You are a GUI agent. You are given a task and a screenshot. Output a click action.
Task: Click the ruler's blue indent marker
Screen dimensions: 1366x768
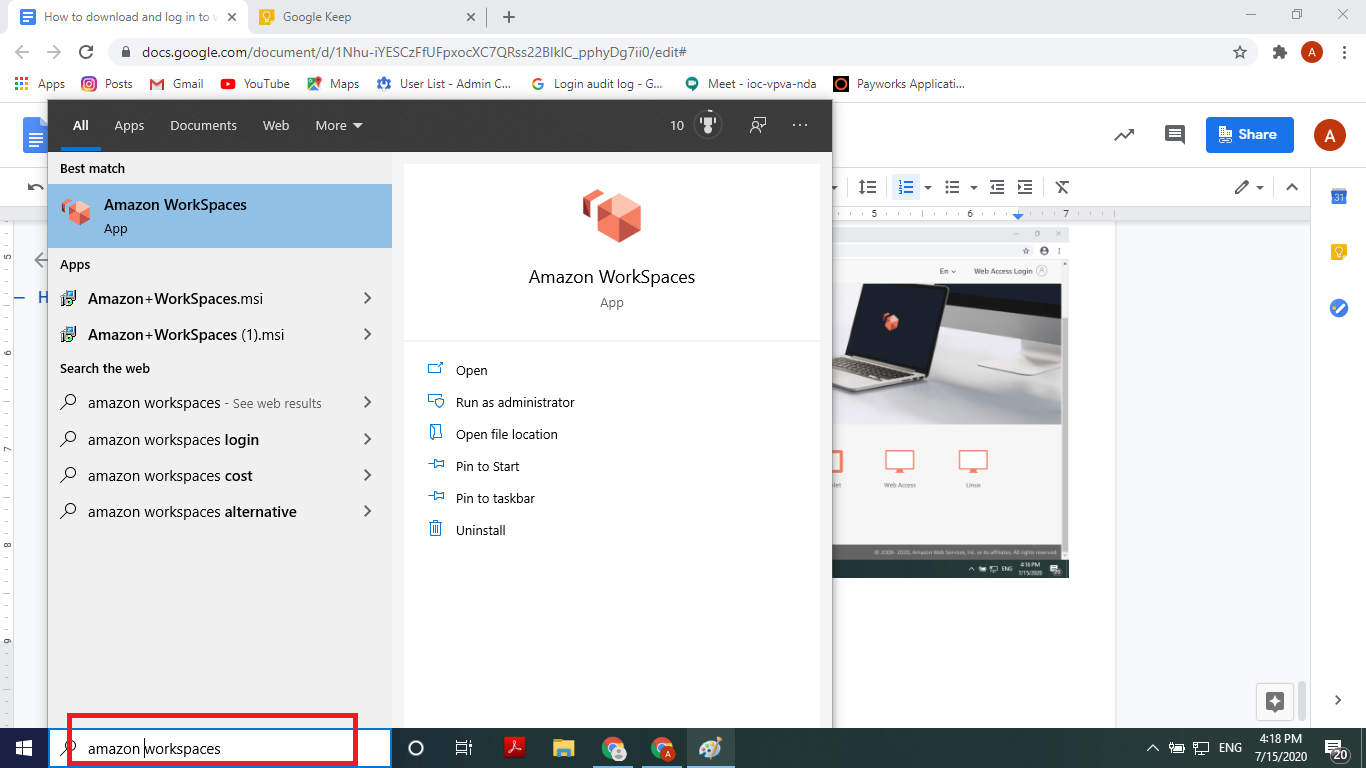[x=1018, y=215]
